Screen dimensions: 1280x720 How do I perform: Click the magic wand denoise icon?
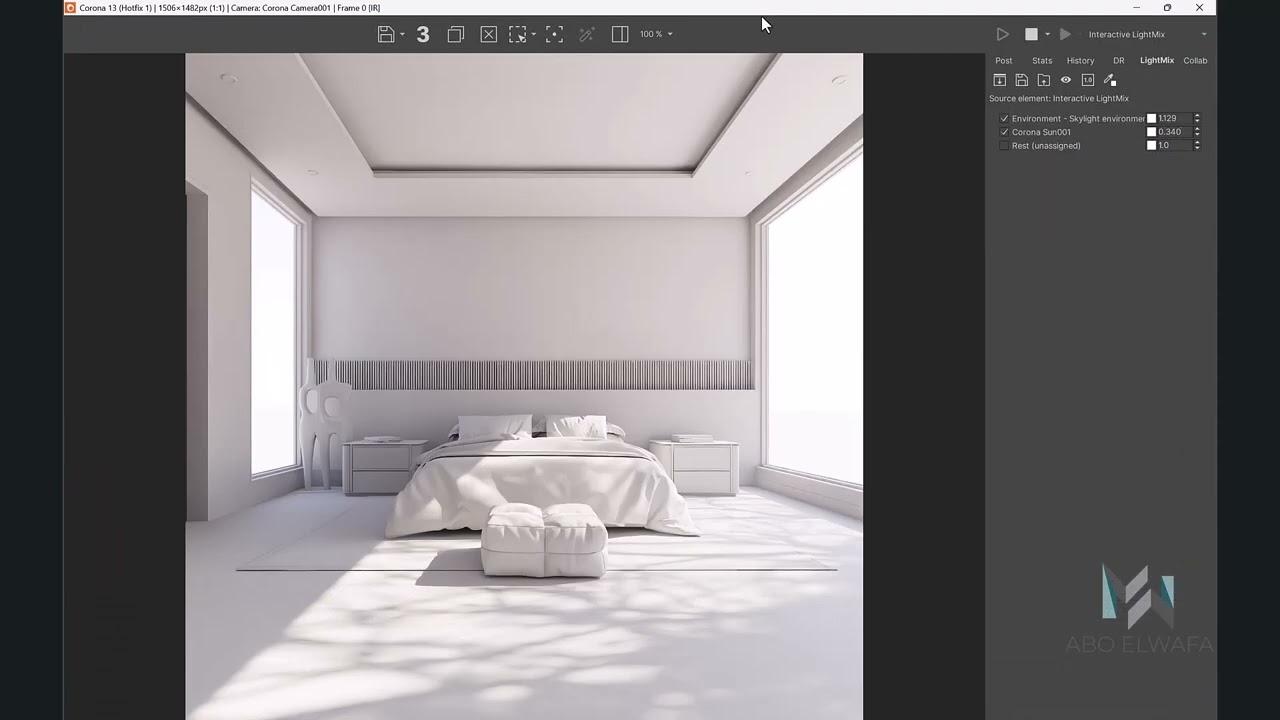pyautogui.click(x=587, y=34)
